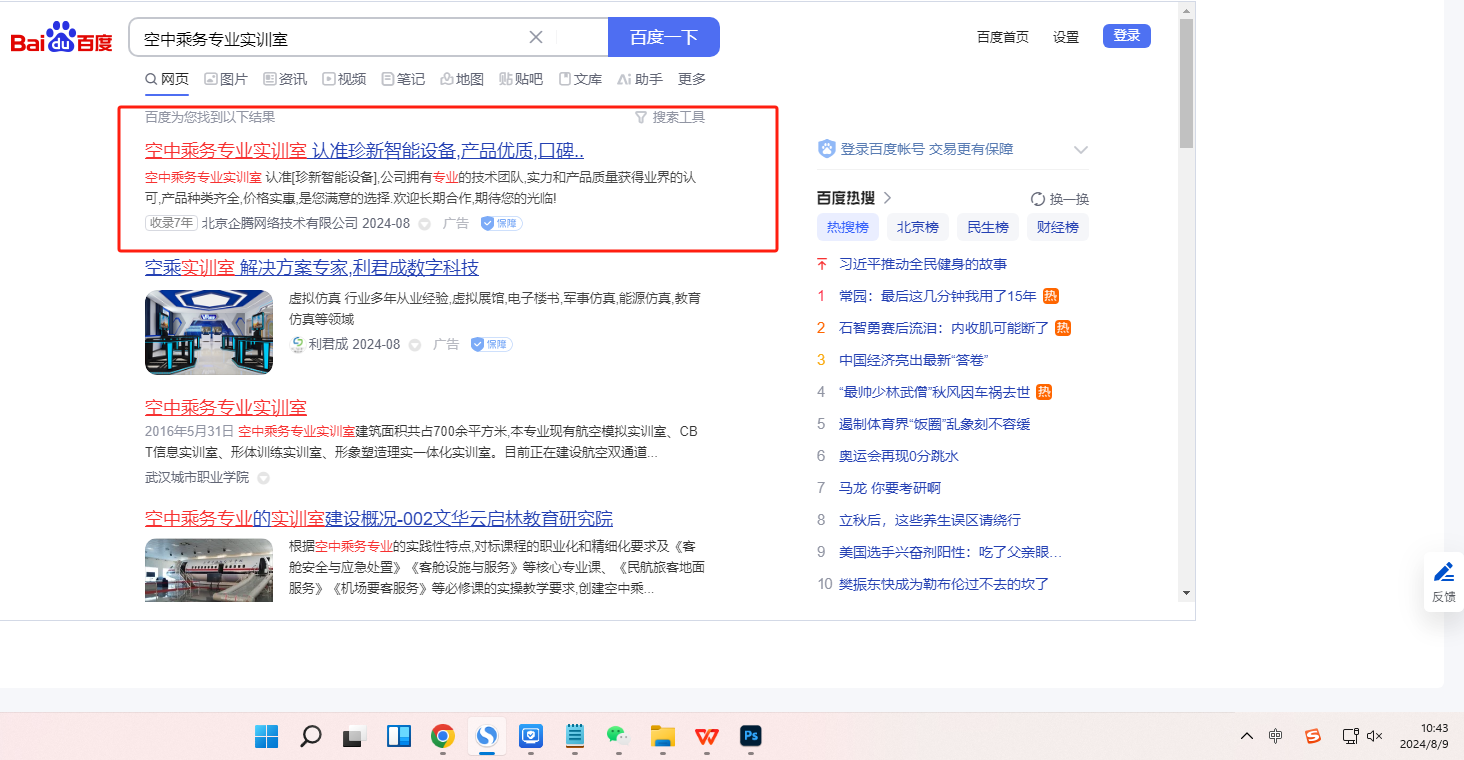Click the 保障 shield badge on first ad
1464x760 pixels.
pyautogui.click(x=501, y=223)
